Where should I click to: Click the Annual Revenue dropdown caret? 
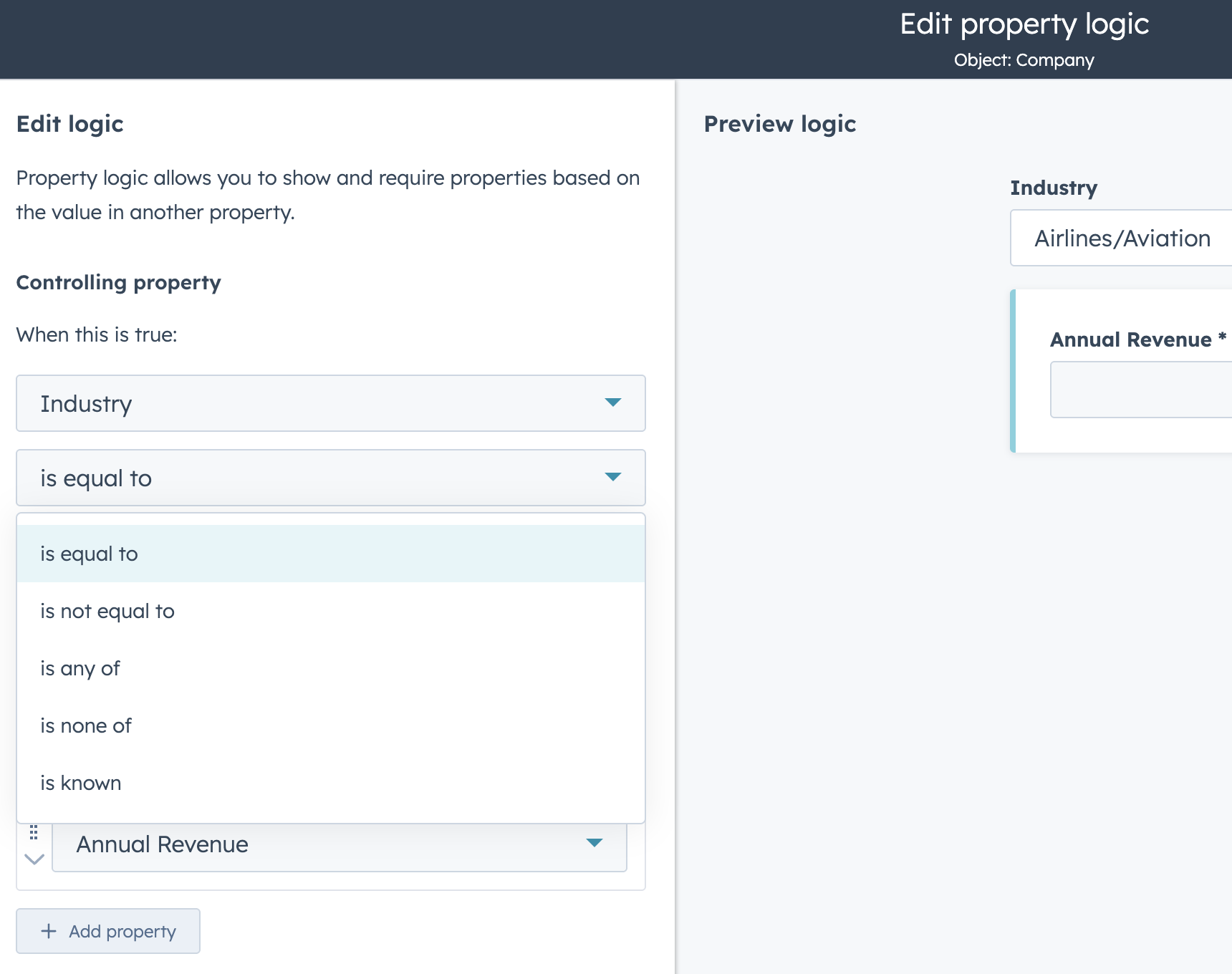(594, 843)
